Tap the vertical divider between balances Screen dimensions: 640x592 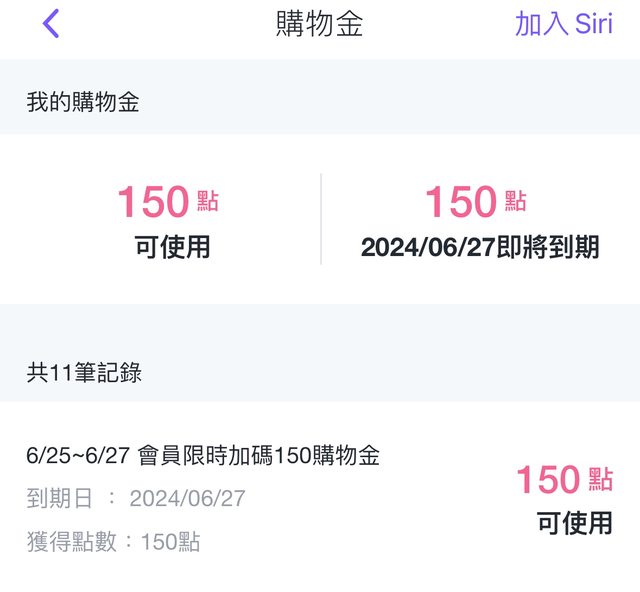[321, 219]
